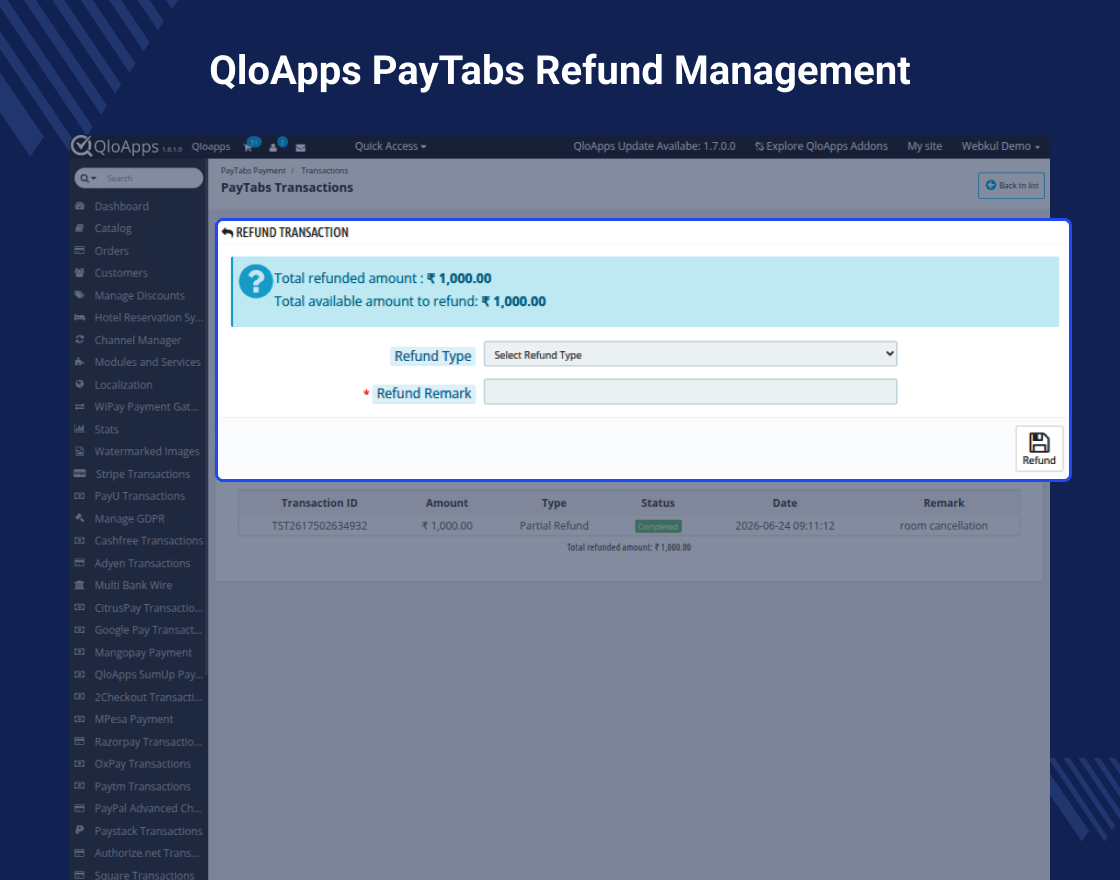Click the Manage Discounts tag icon
This screenshot has width=1120, height=880.
79,295
